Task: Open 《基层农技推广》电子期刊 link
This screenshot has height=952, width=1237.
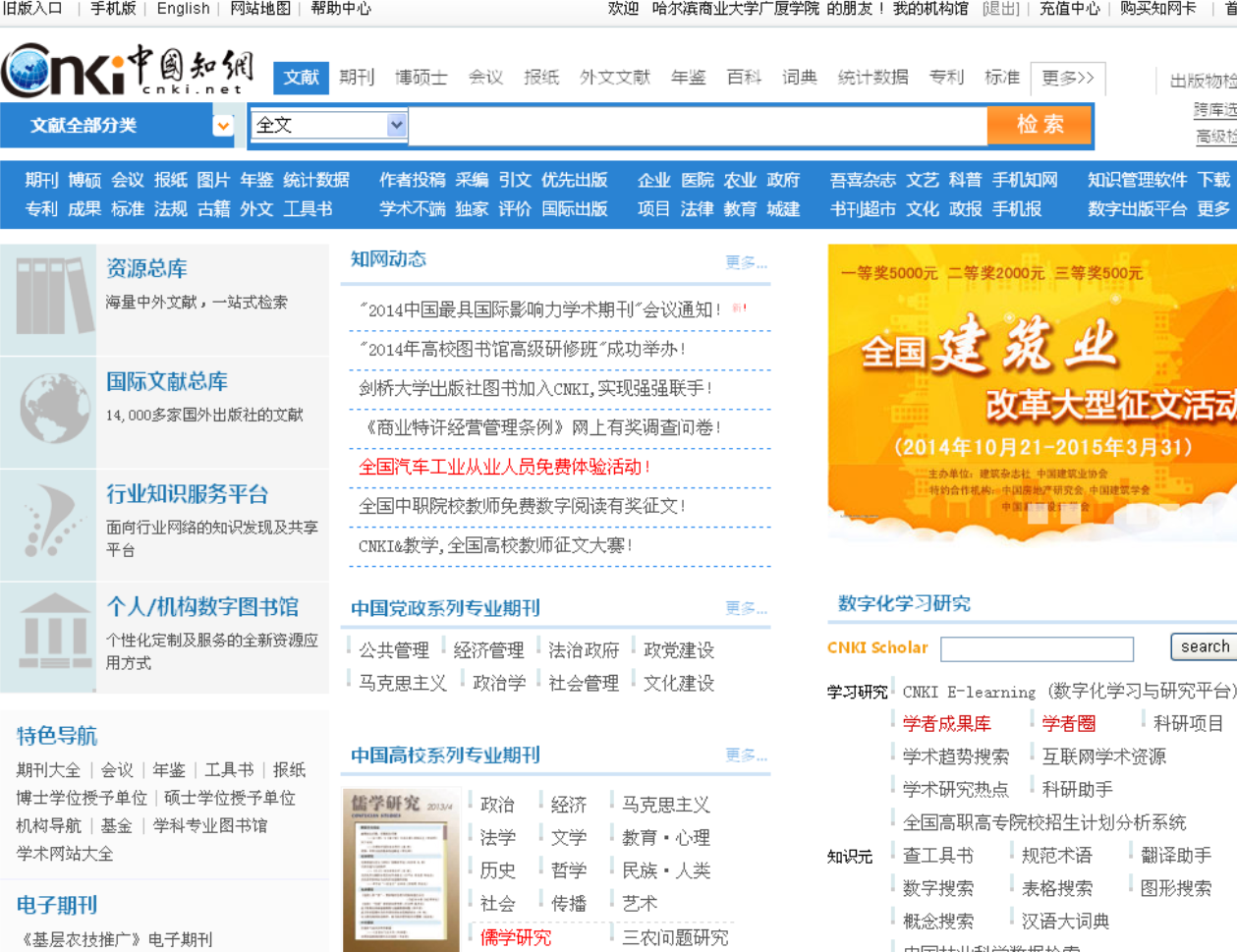Action: [x=116, y=940]
